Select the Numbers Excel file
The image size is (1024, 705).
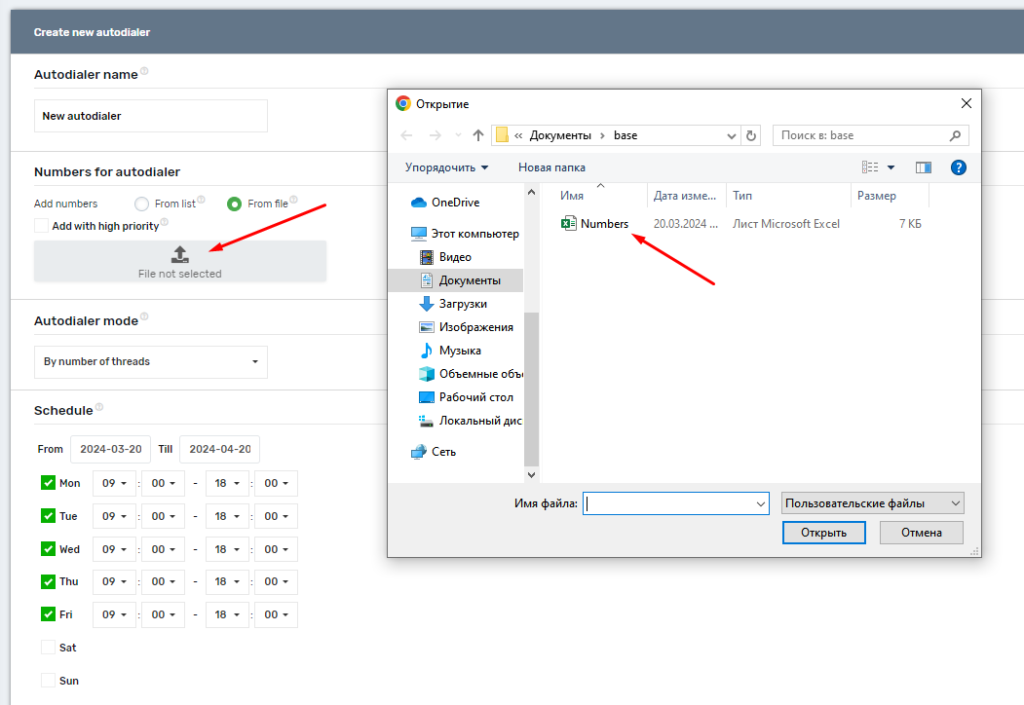603,224
